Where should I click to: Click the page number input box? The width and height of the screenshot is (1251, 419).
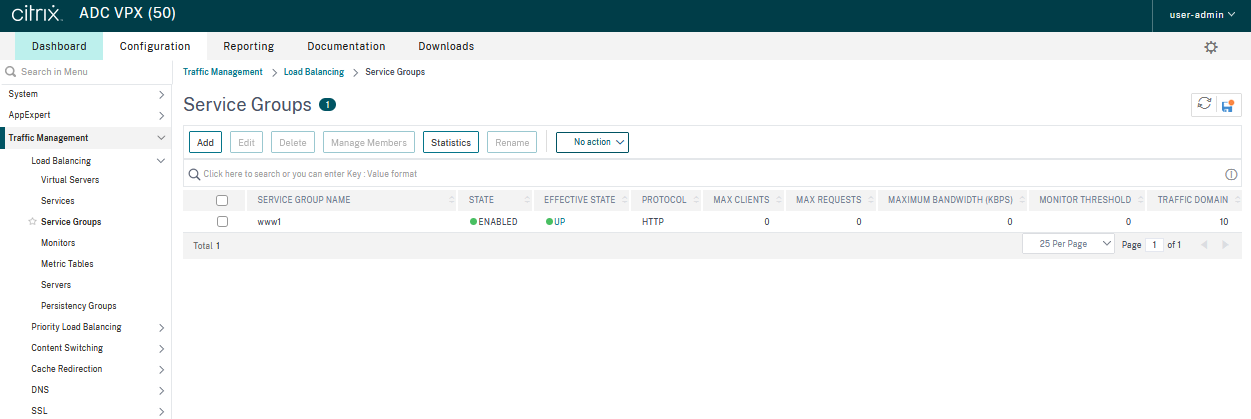coord(1154,244)
